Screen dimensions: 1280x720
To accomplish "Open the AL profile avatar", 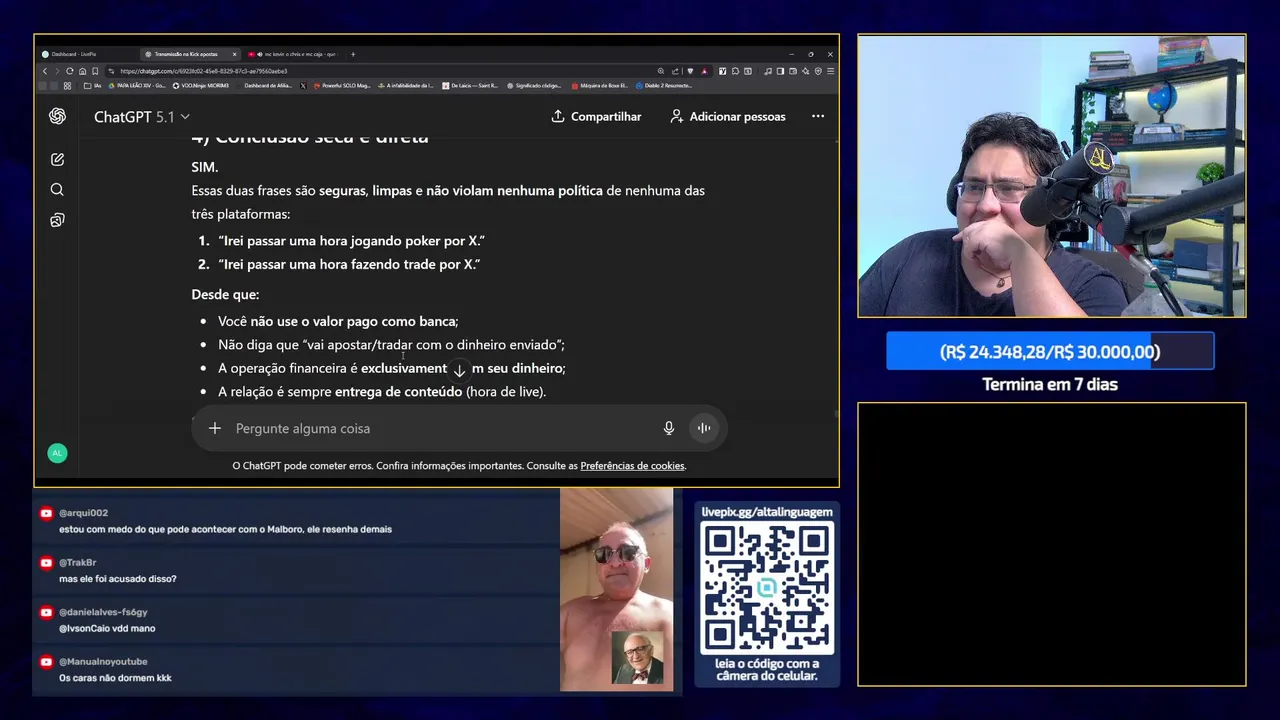I will click(57, 453).
